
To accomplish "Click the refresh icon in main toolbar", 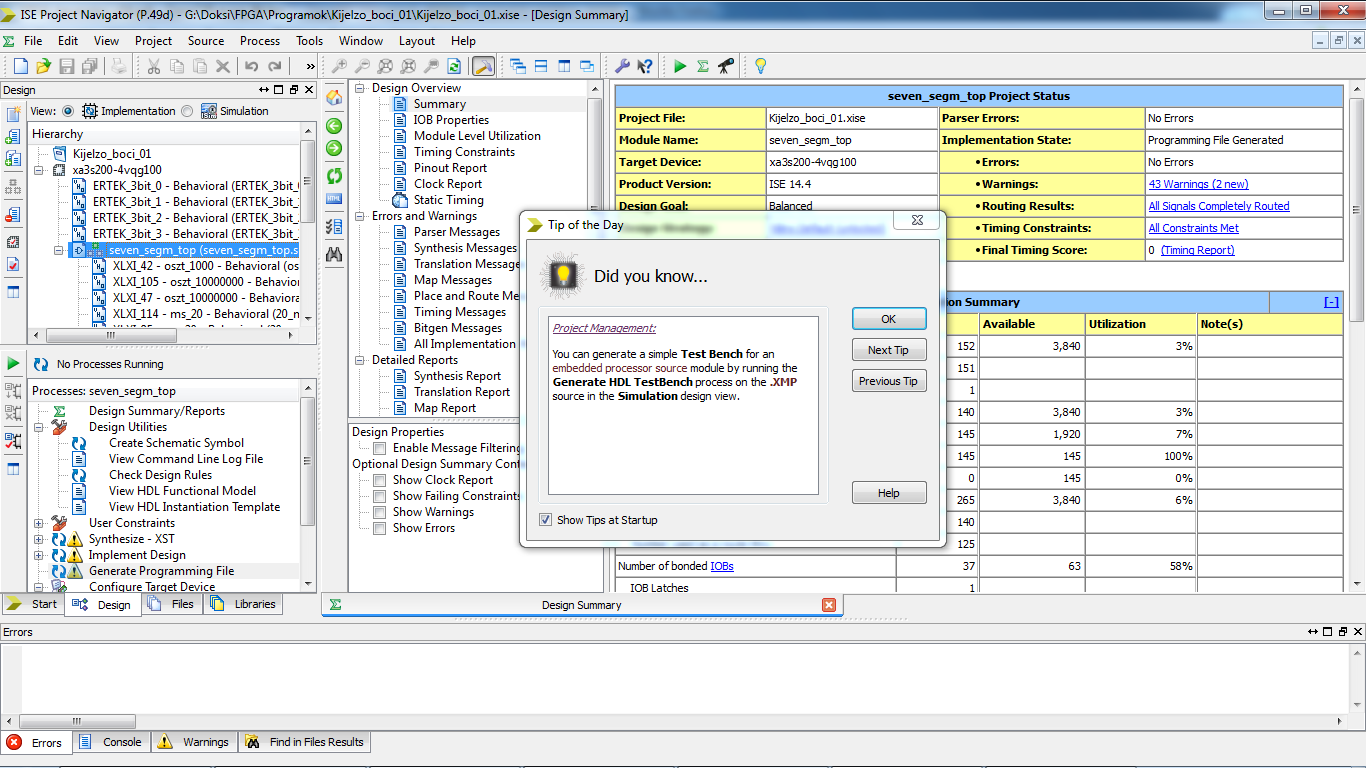I will [x=454, y=66].
